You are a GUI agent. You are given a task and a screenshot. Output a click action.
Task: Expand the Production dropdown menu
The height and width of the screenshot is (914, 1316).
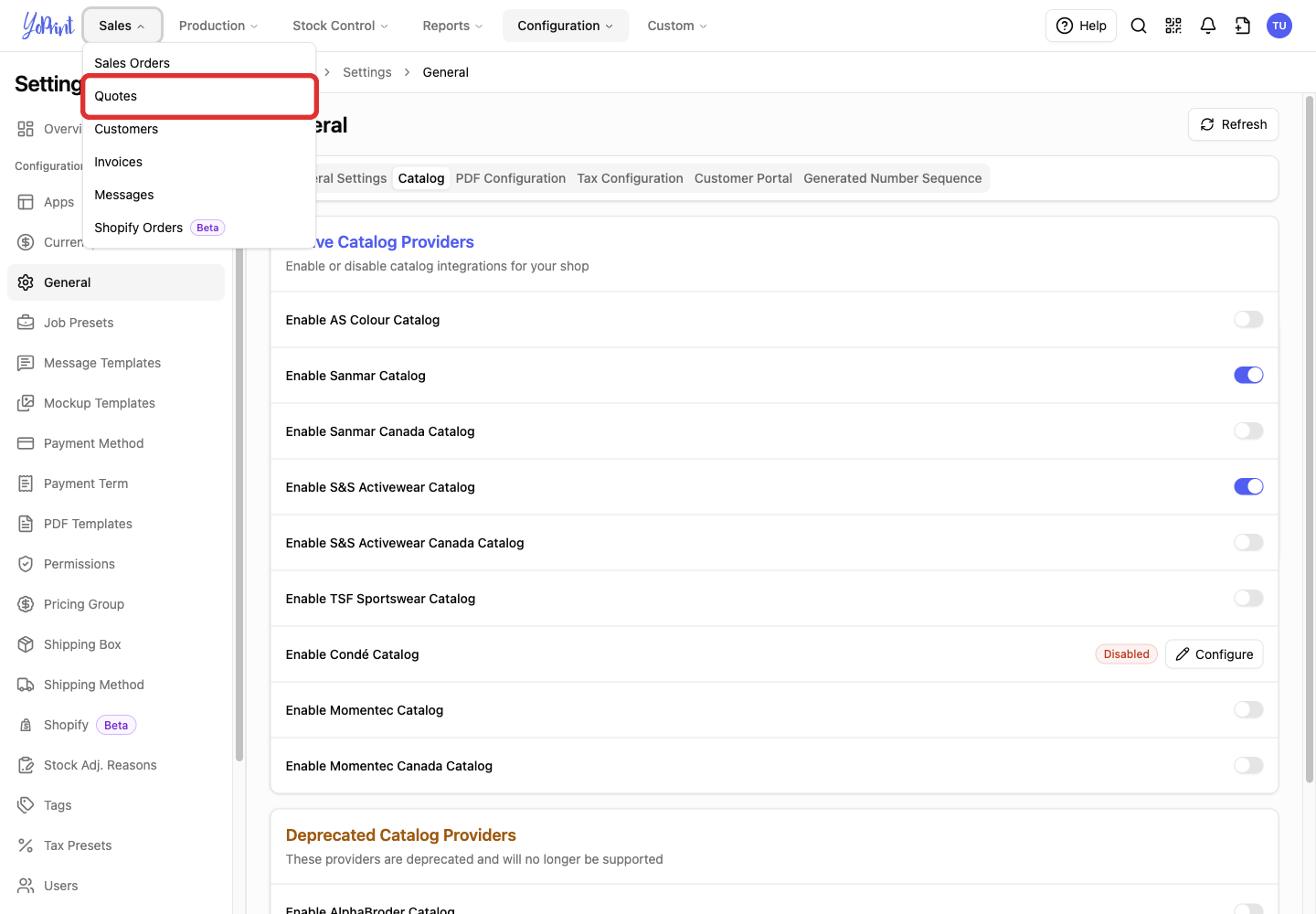[x=218, y=26]
